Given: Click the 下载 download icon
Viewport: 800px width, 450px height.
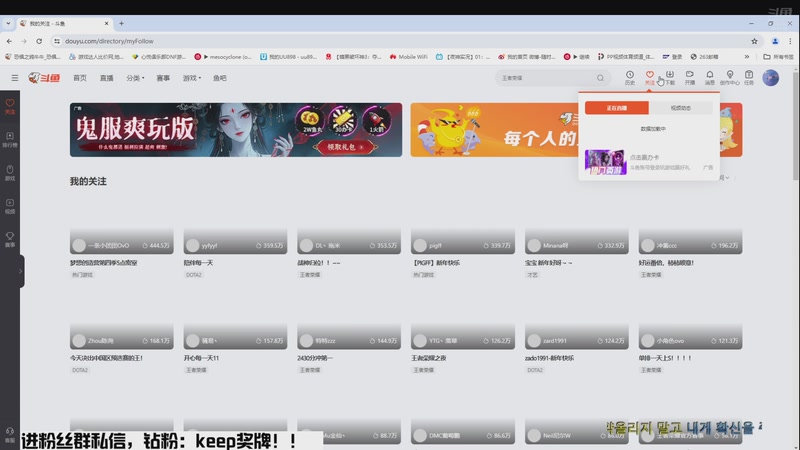Looking at the screenshot, I should [670, 78].
